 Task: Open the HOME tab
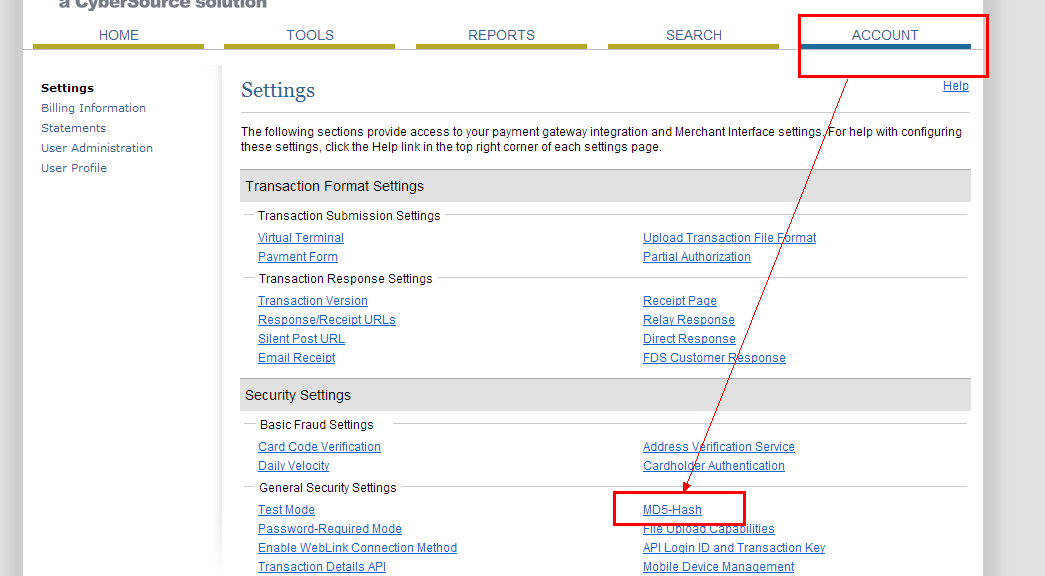click(x=119, y=35)
